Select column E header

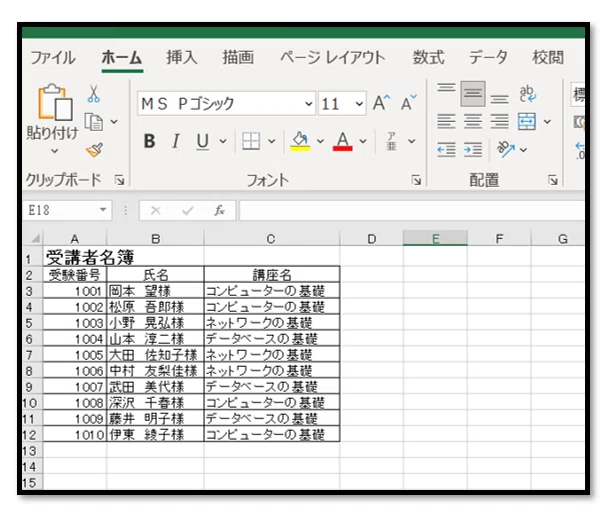(435, 238)
